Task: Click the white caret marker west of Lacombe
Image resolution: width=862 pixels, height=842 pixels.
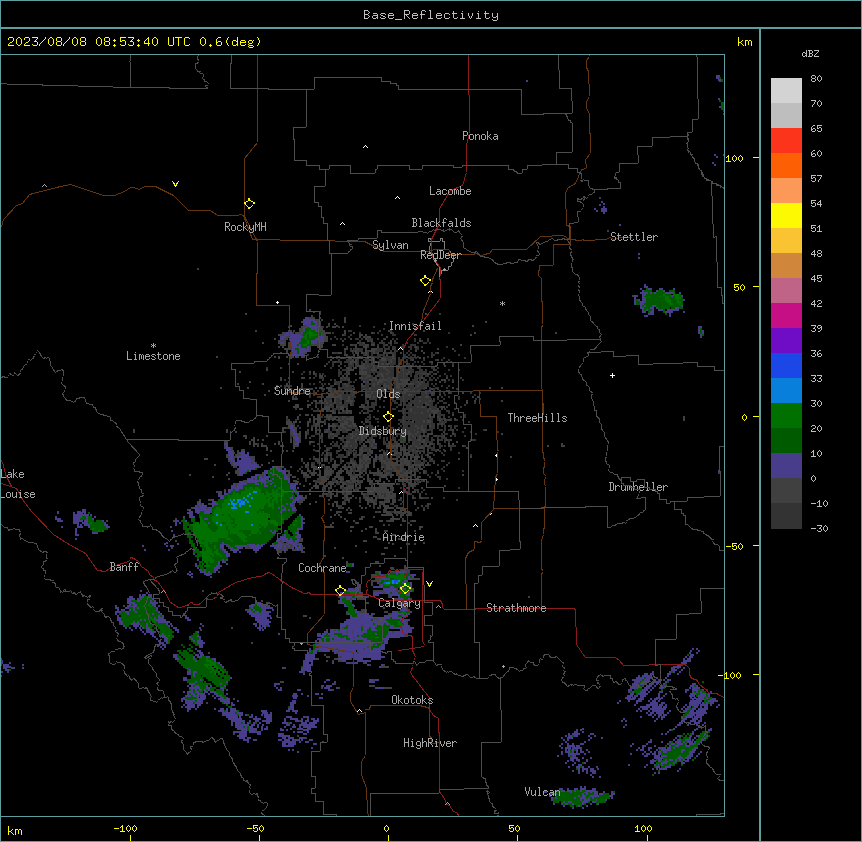Action: point(397,198)
